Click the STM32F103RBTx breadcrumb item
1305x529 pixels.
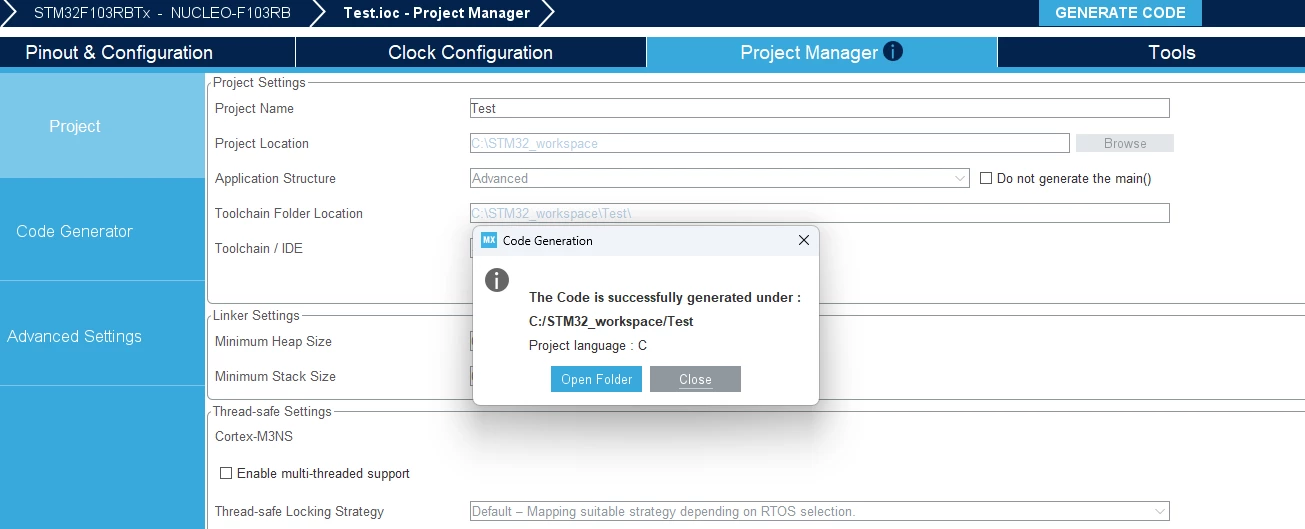point(92,13)
